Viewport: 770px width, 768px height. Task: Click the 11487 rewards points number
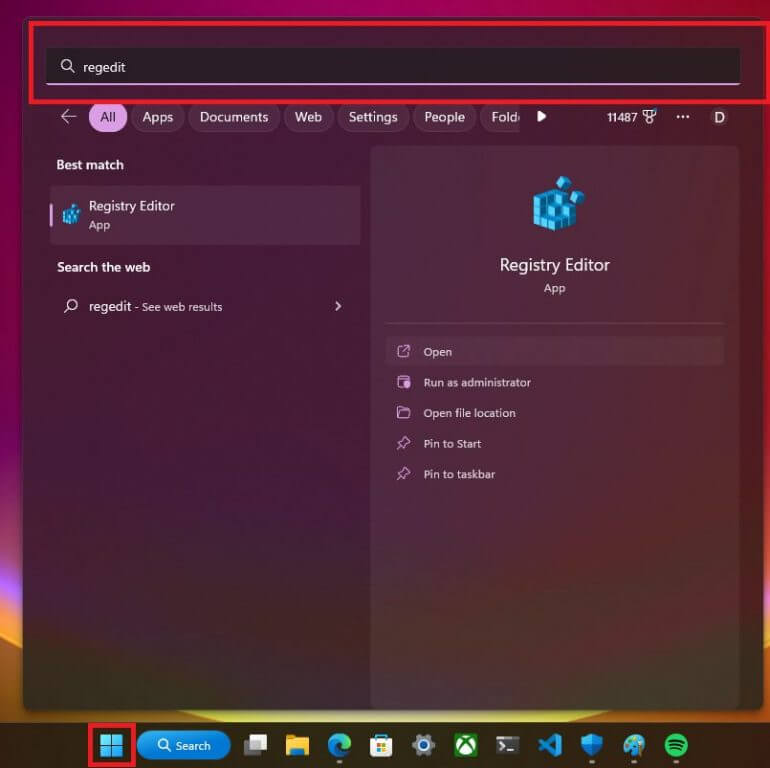tap(622, 117)
